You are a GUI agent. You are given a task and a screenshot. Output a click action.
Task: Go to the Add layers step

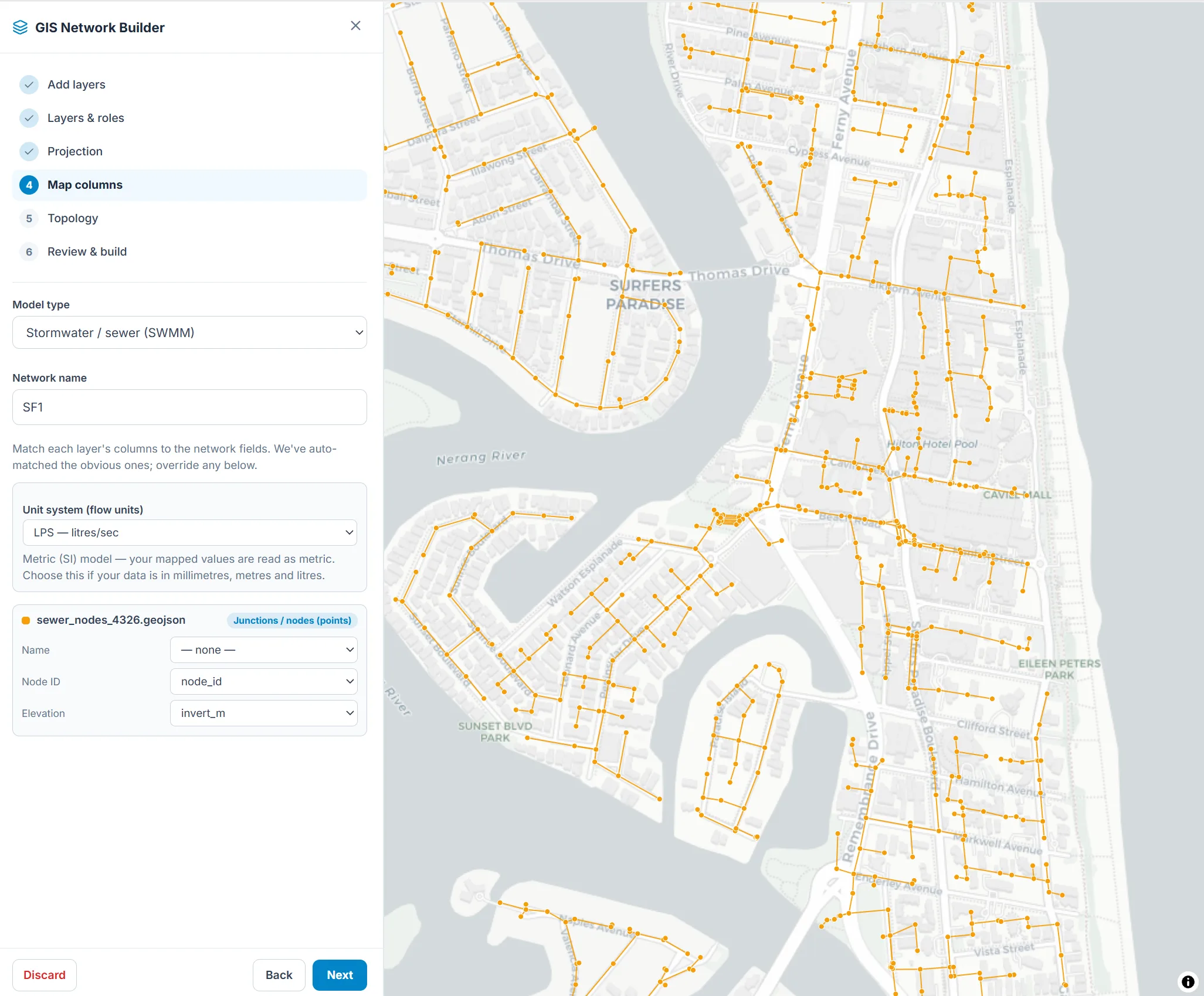click(x=189, y=84)
